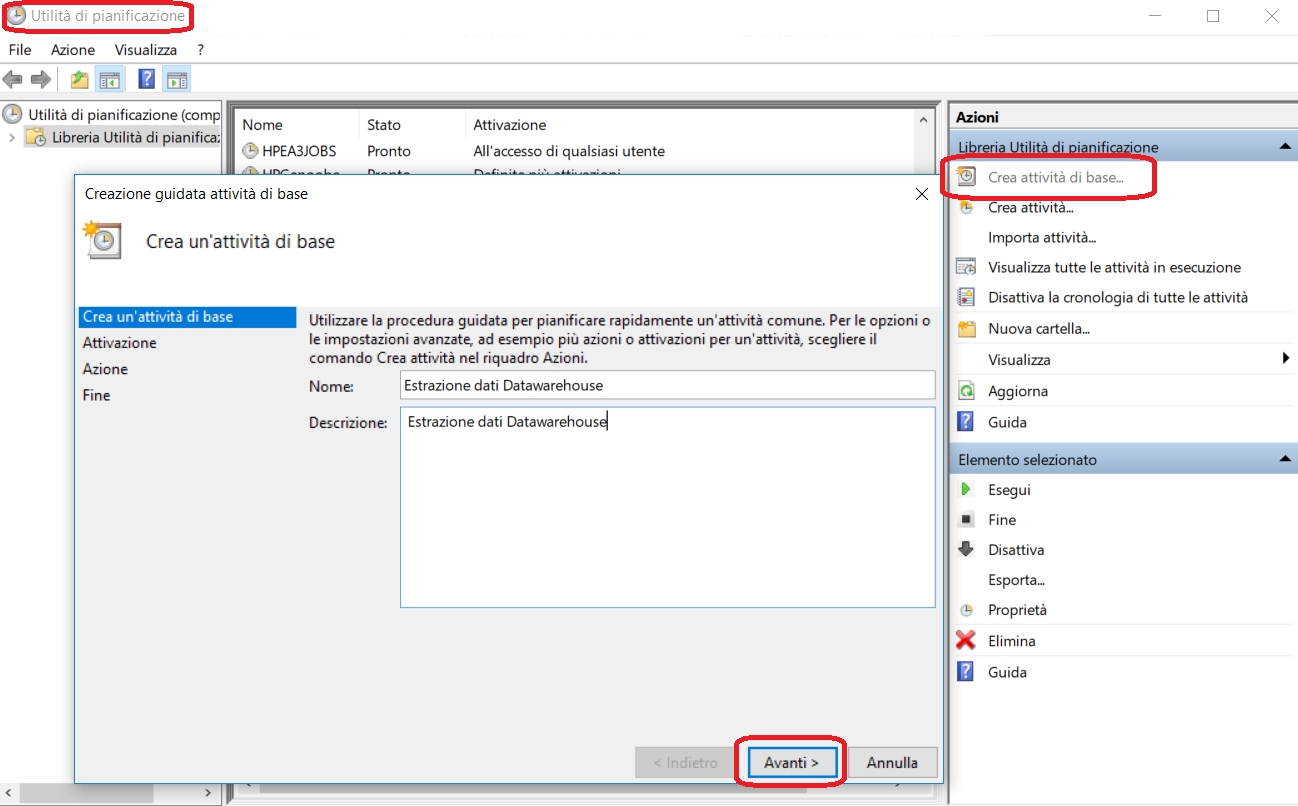This screenshot has width=1298, height=806.
Task: Click the Crea attività di base icon
Action: point(966,177)
